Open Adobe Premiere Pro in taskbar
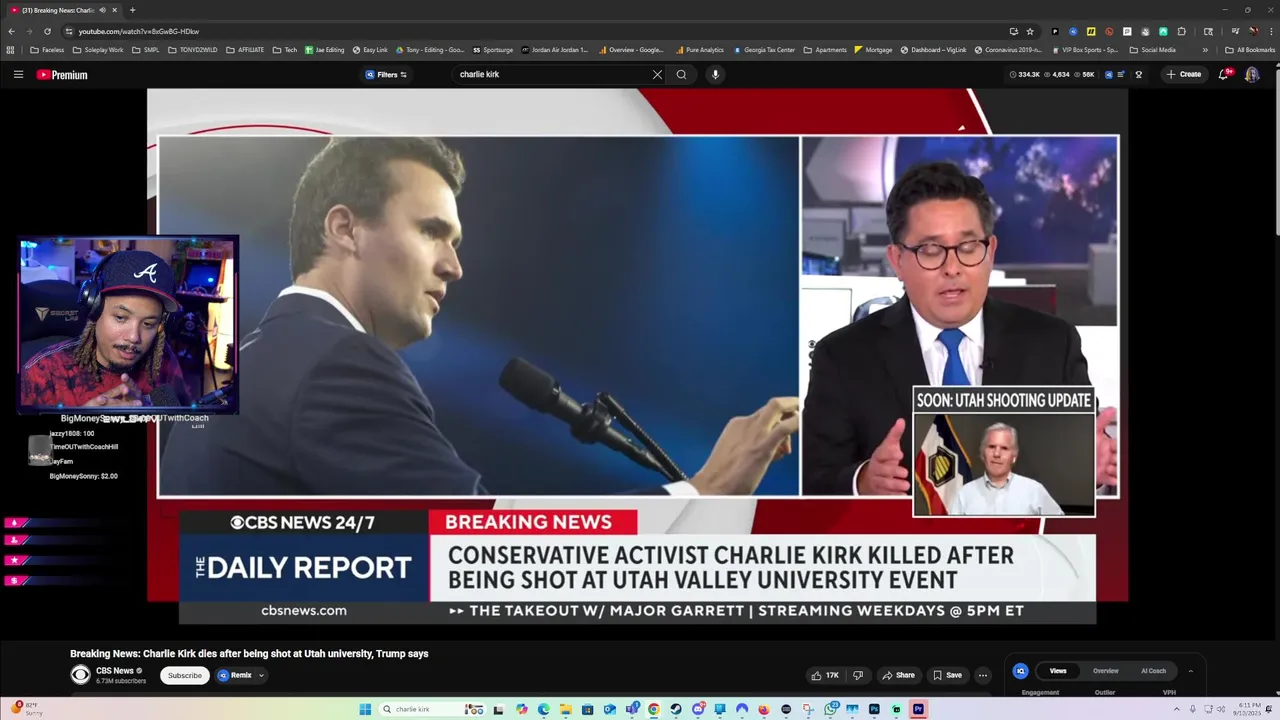Screen dimensions: 1280x720 pyautogui.click(x=918, y=709)
